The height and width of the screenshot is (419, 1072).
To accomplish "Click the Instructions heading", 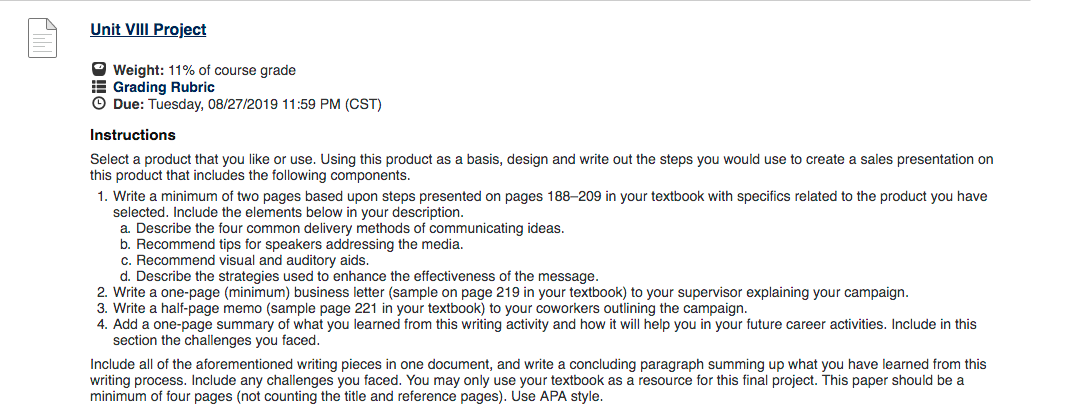I will pyautogui.click(x=133, y=135).
